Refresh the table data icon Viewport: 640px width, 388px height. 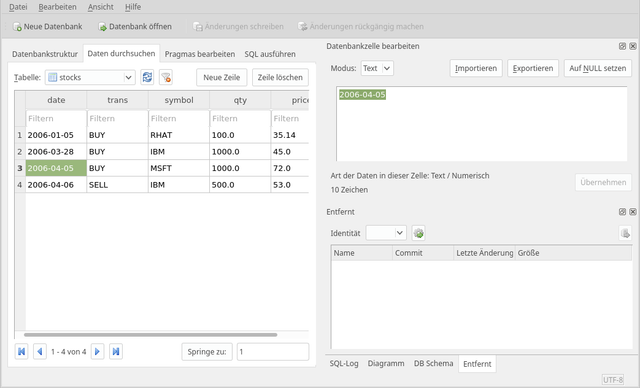pos(147,77)
